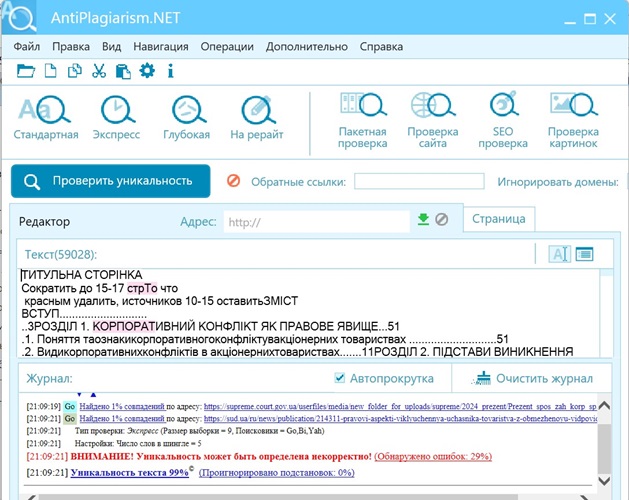Click the Текст(59028) label
The width and height of the screenshot is (629, 500).
[x=61, y=254]
